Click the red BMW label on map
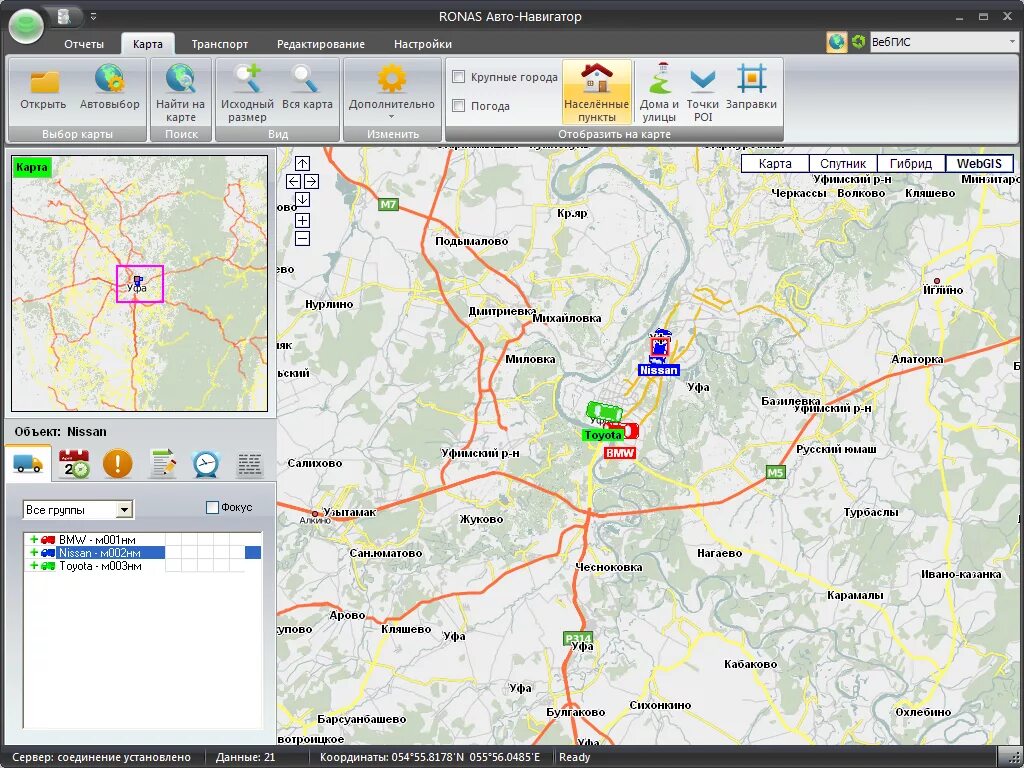 coord(620,453)
